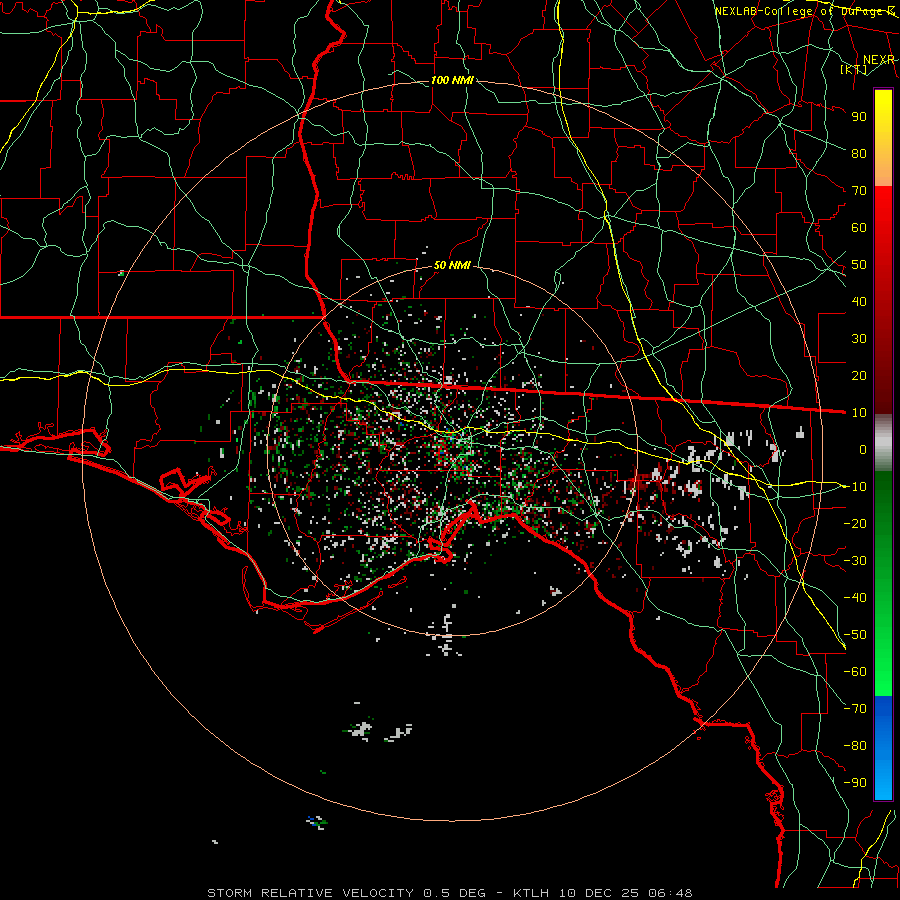Click the "50 NMI" range ring label
The image size is (900, 900).
click(452, 265)
